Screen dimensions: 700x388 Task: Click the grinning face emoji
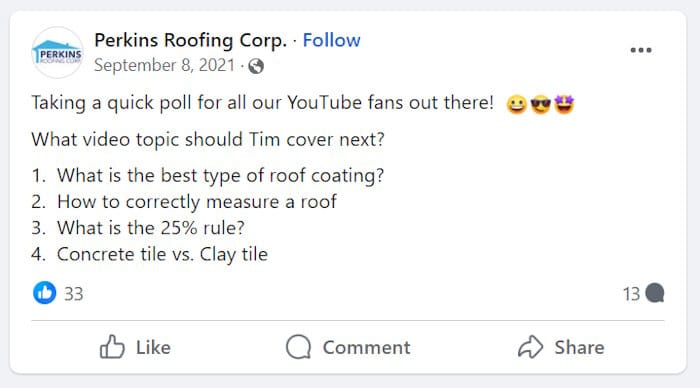pos(517,104)
